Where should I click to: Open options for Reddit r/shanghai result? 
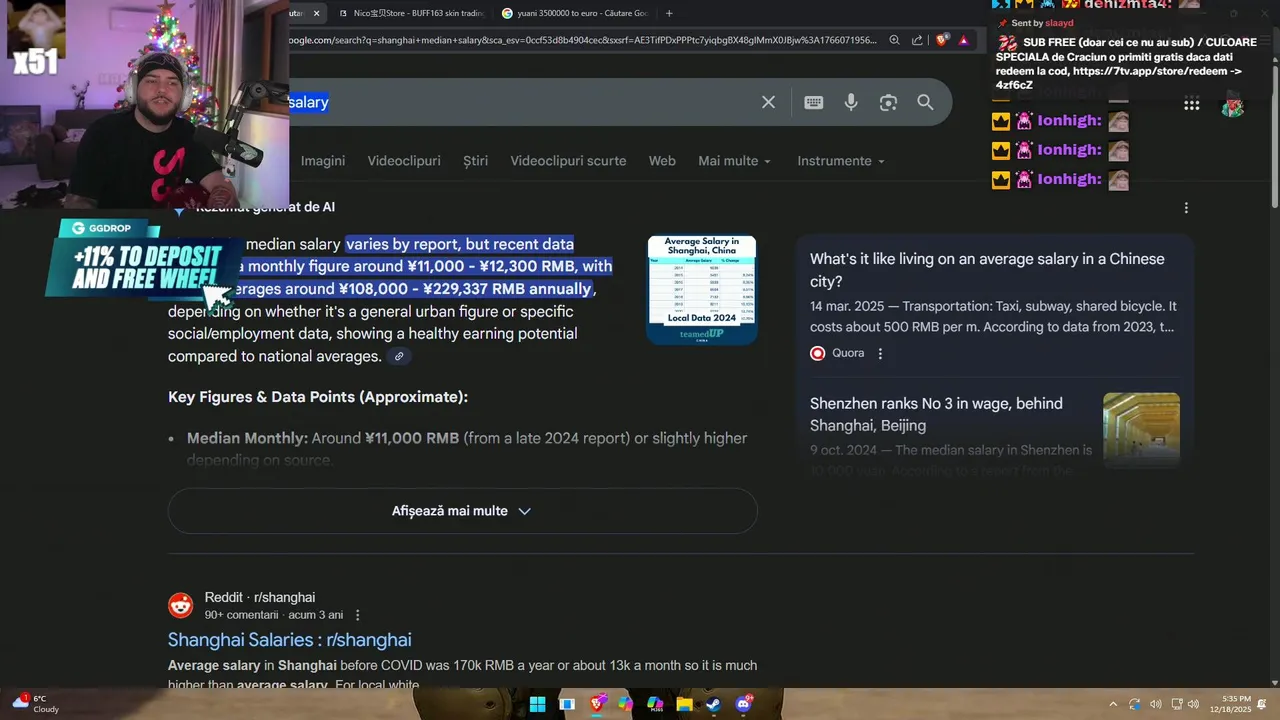pyautogui.click(x=357, y=615)
